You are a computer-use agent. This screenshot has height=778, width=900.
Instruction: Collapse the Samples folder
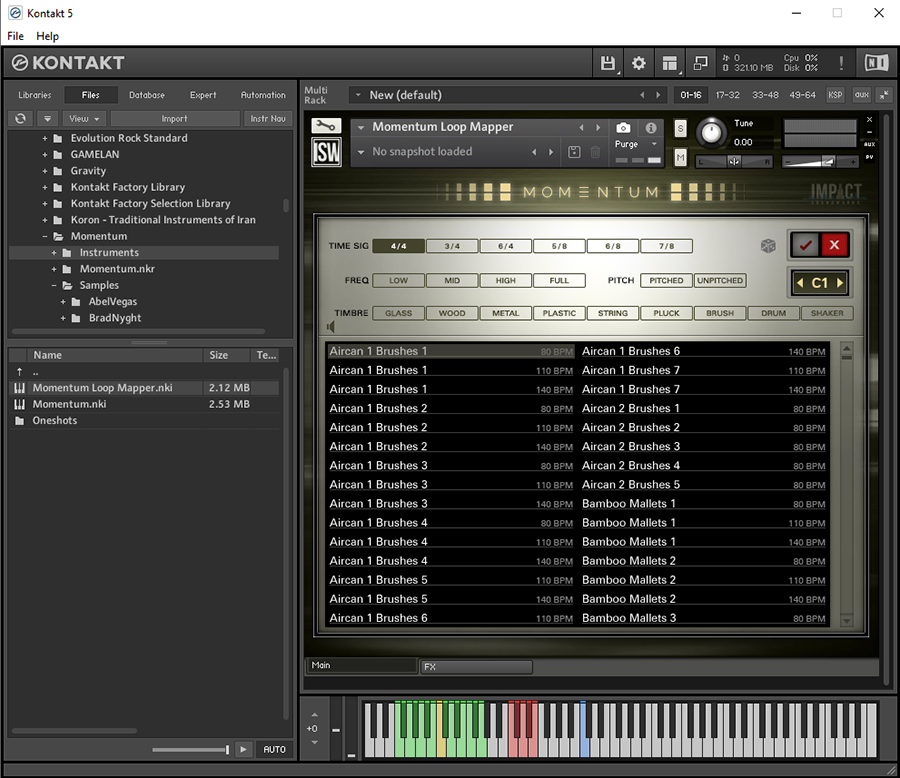(x=54, y=285)
